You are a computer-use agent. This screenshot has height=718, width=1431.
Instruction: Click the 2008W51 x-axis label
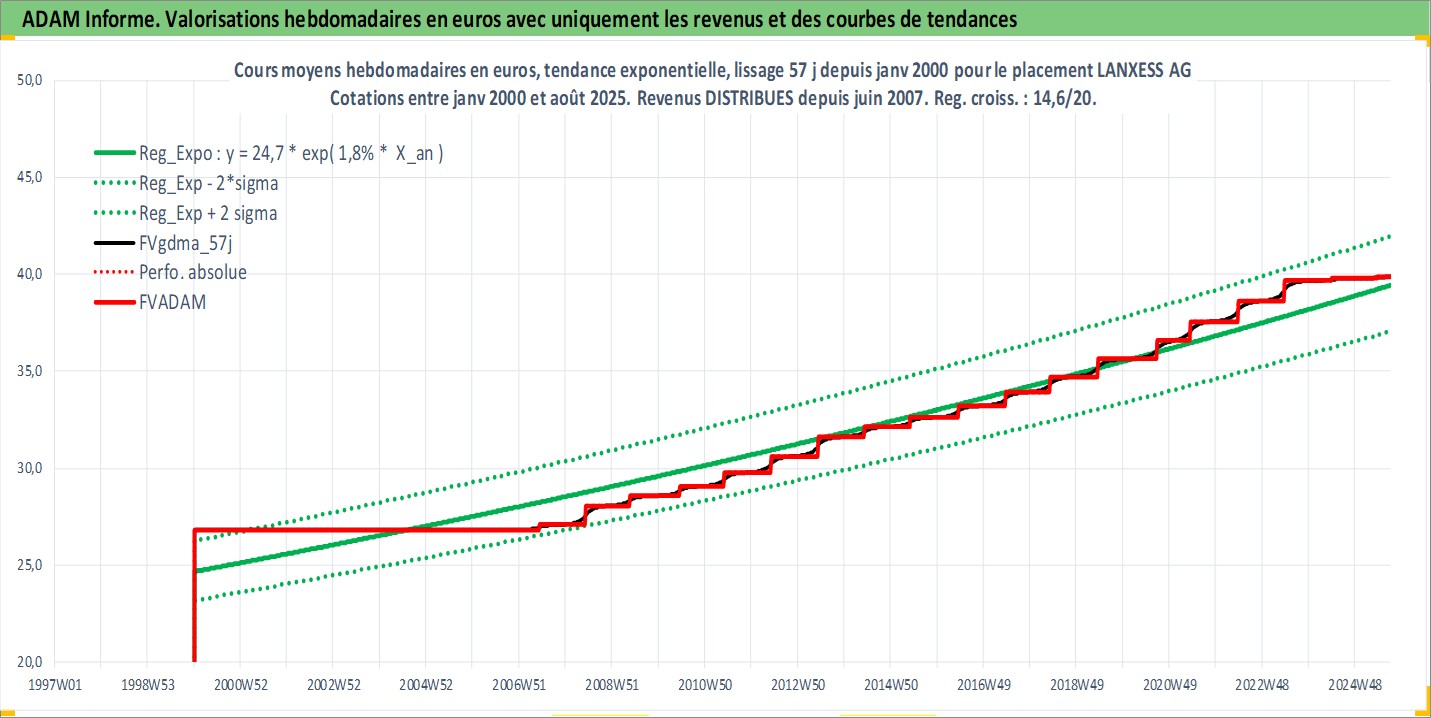point(611,684)
